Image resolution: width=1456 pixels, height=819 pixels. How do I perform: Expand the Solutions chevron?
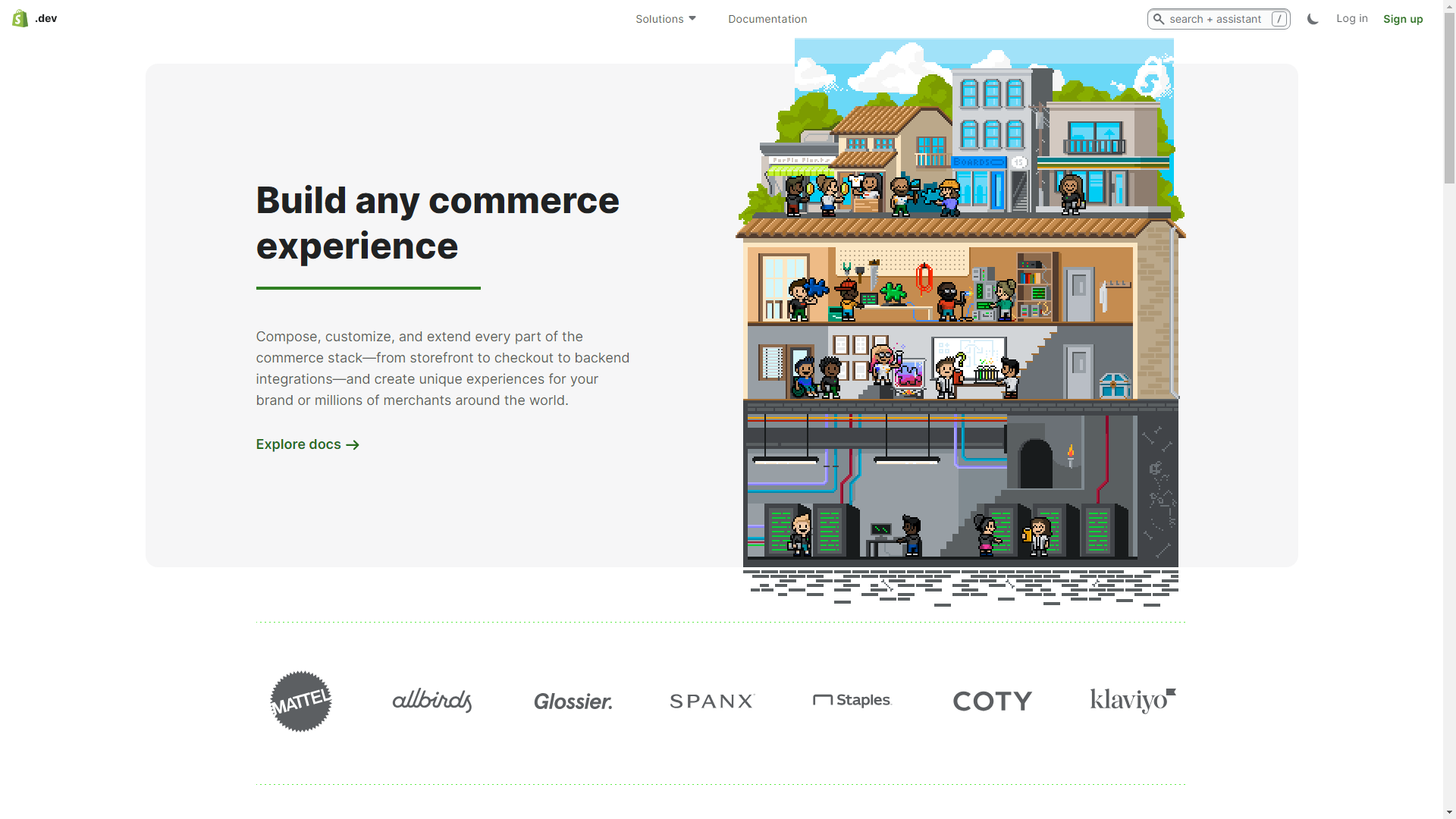(x=691, y=18)
